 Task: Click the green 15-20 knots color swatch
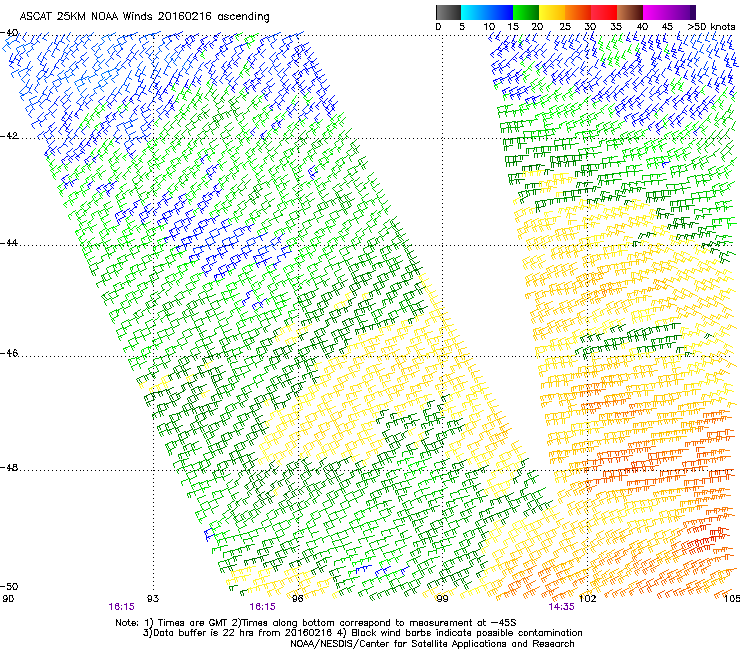526,12
